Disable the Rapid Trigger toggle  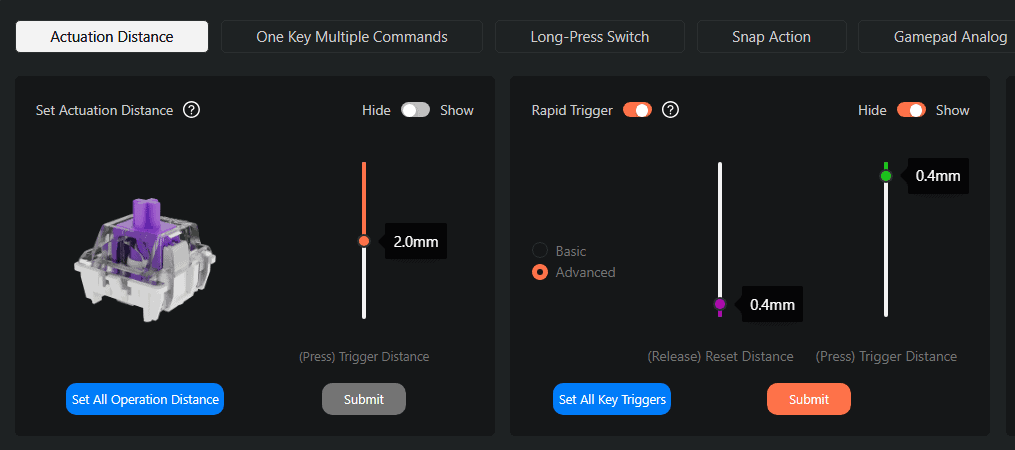coord(638,110)
